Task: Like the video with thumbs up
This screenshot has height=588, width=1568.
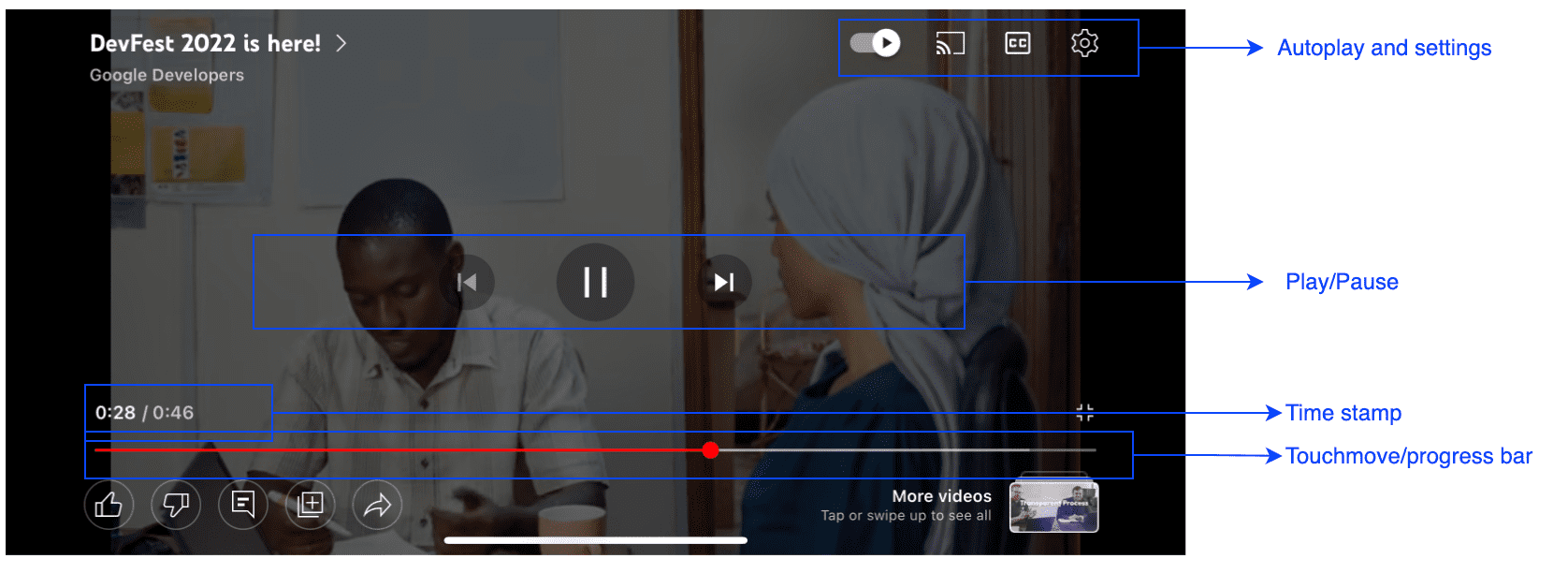Action: click(109, 505)
